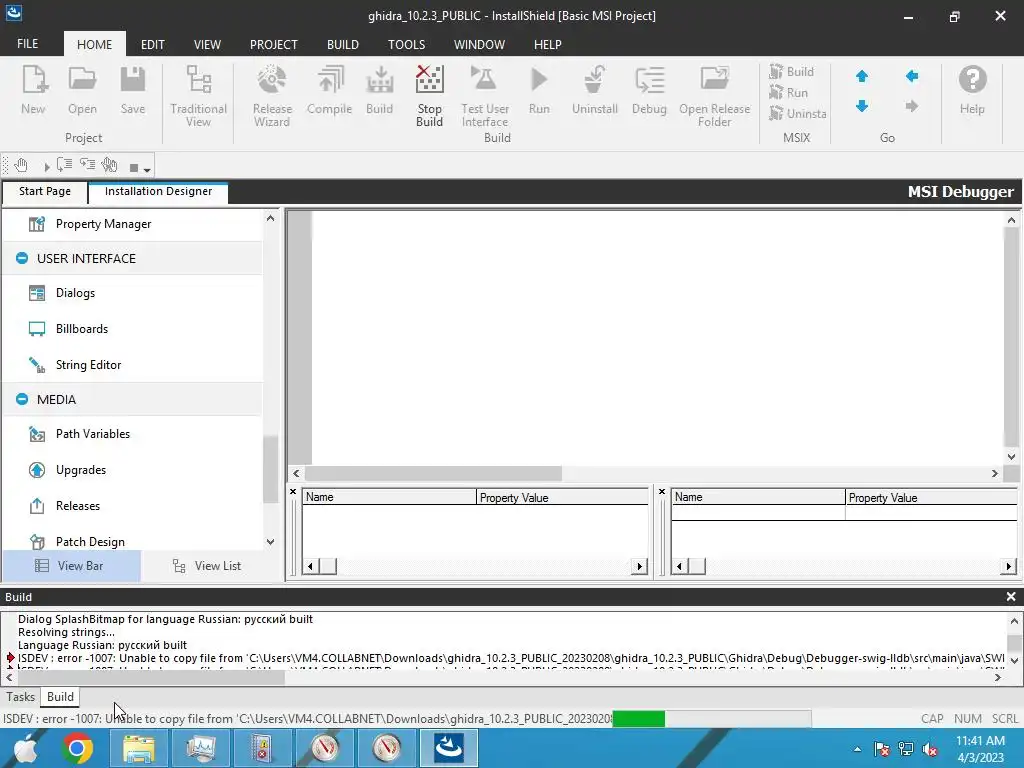Stop the build in progress
The height and width of the screenshot is (768, 1024).
[x=430, y=96]
